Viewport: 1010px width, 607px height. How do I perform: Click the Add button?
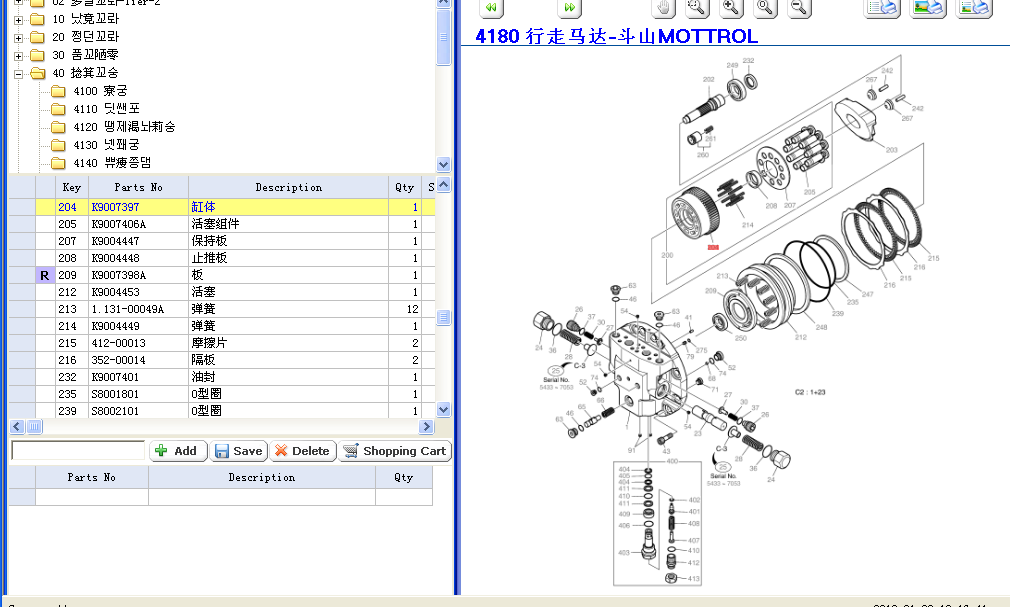click(x=178, y=451)
